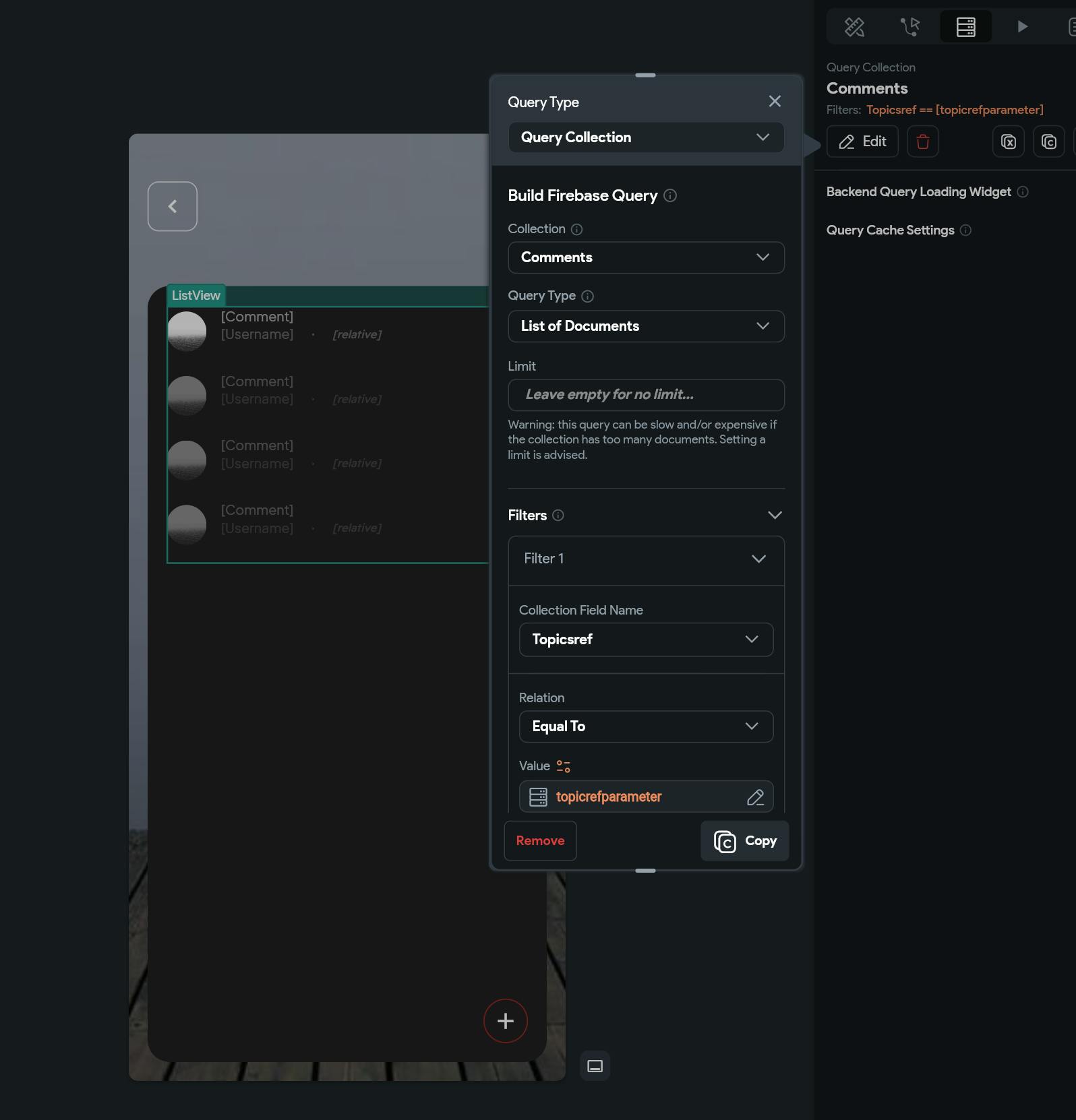Click the bottom drag handle of popup

point(645,871)
